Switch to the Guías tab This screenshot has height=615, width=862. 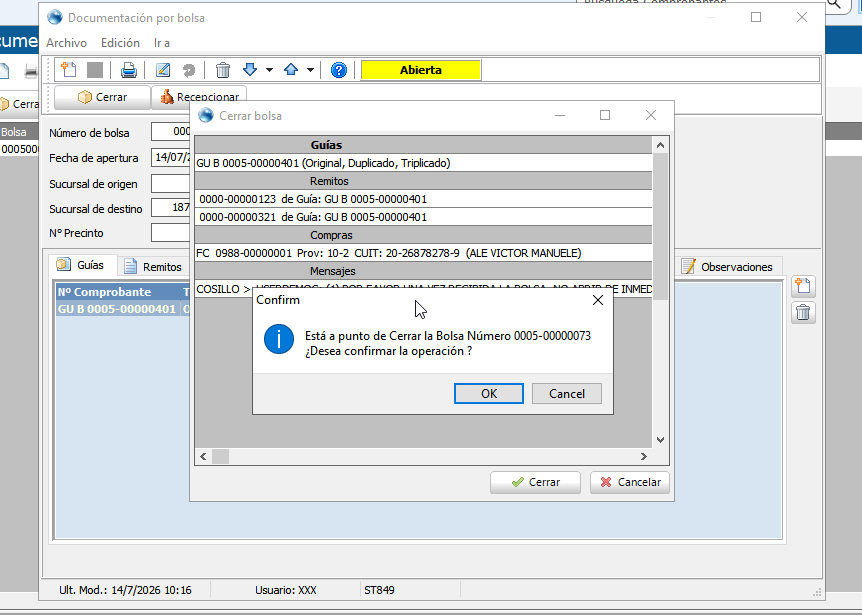click(82, 265)
